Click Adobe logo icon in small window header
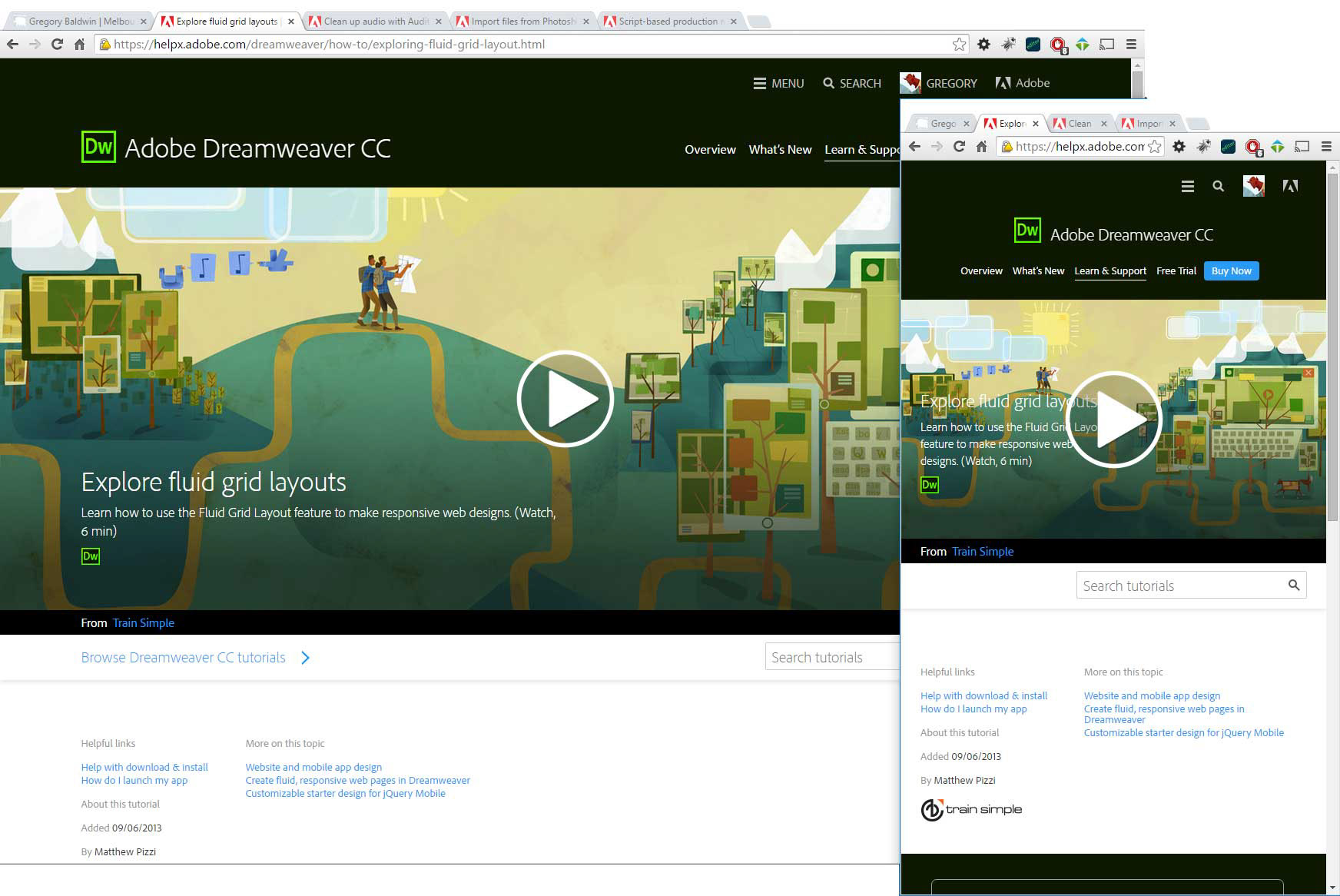This screenshot has height=896, width=1340. (1290, 186)
